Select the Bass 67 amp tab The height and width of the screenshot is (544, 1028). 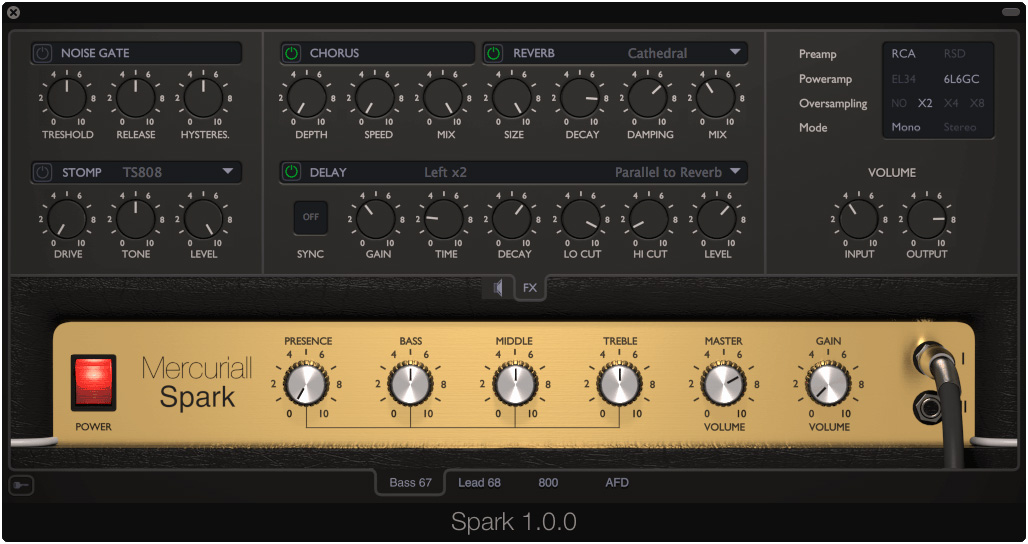tap(410, 483)
